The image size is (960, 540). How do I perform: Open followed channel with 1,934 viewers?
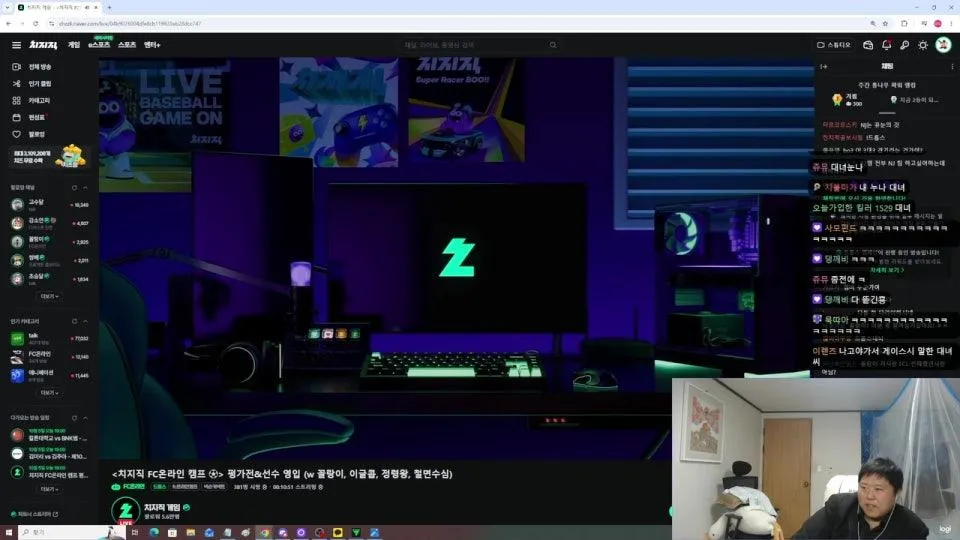point(50,279)
